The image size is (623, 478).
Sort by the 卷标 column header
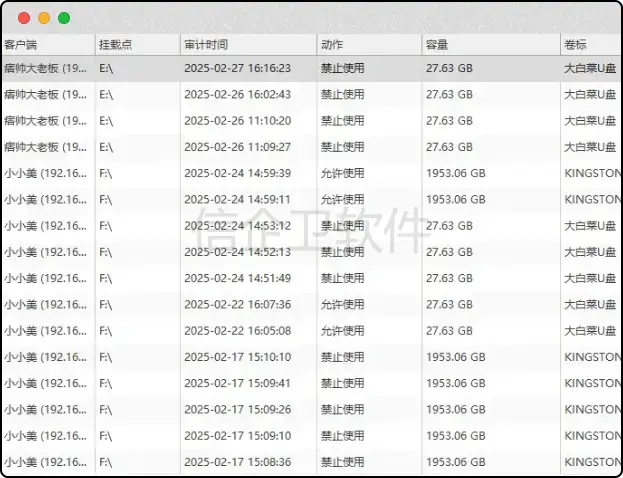tap(591, 45)
